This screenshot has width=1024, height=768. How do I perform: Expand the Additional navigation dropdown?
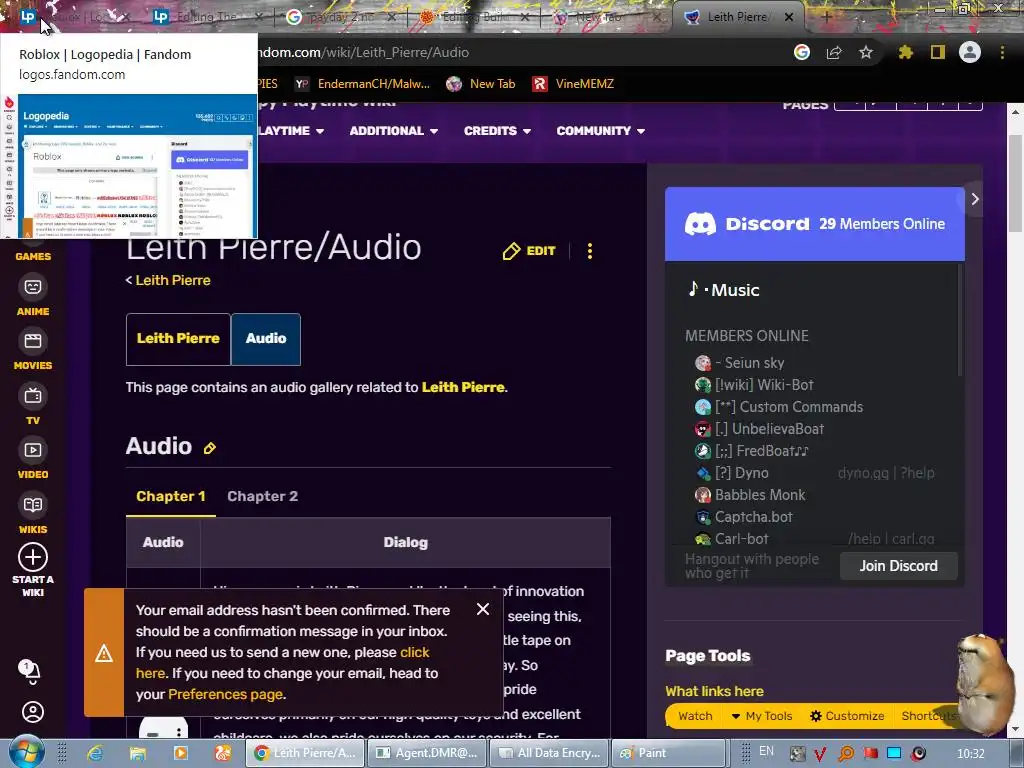pos(394,131)
